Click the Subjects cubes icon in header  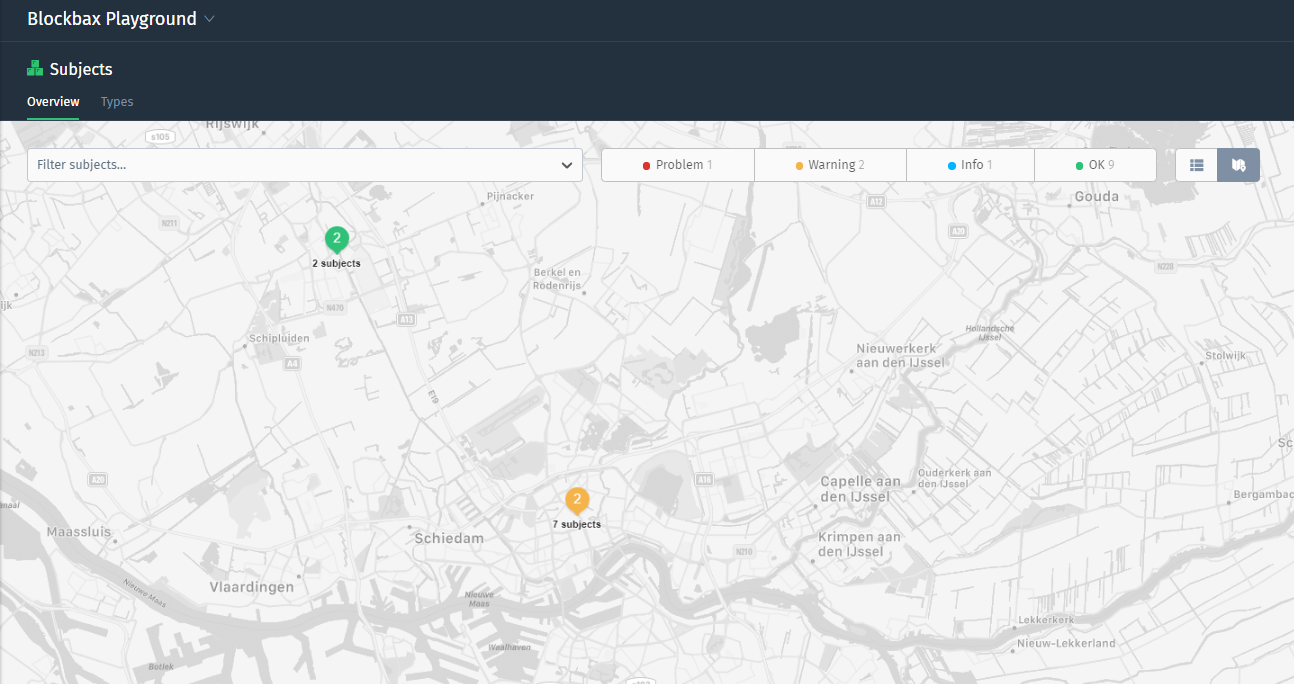click(35, 69)
